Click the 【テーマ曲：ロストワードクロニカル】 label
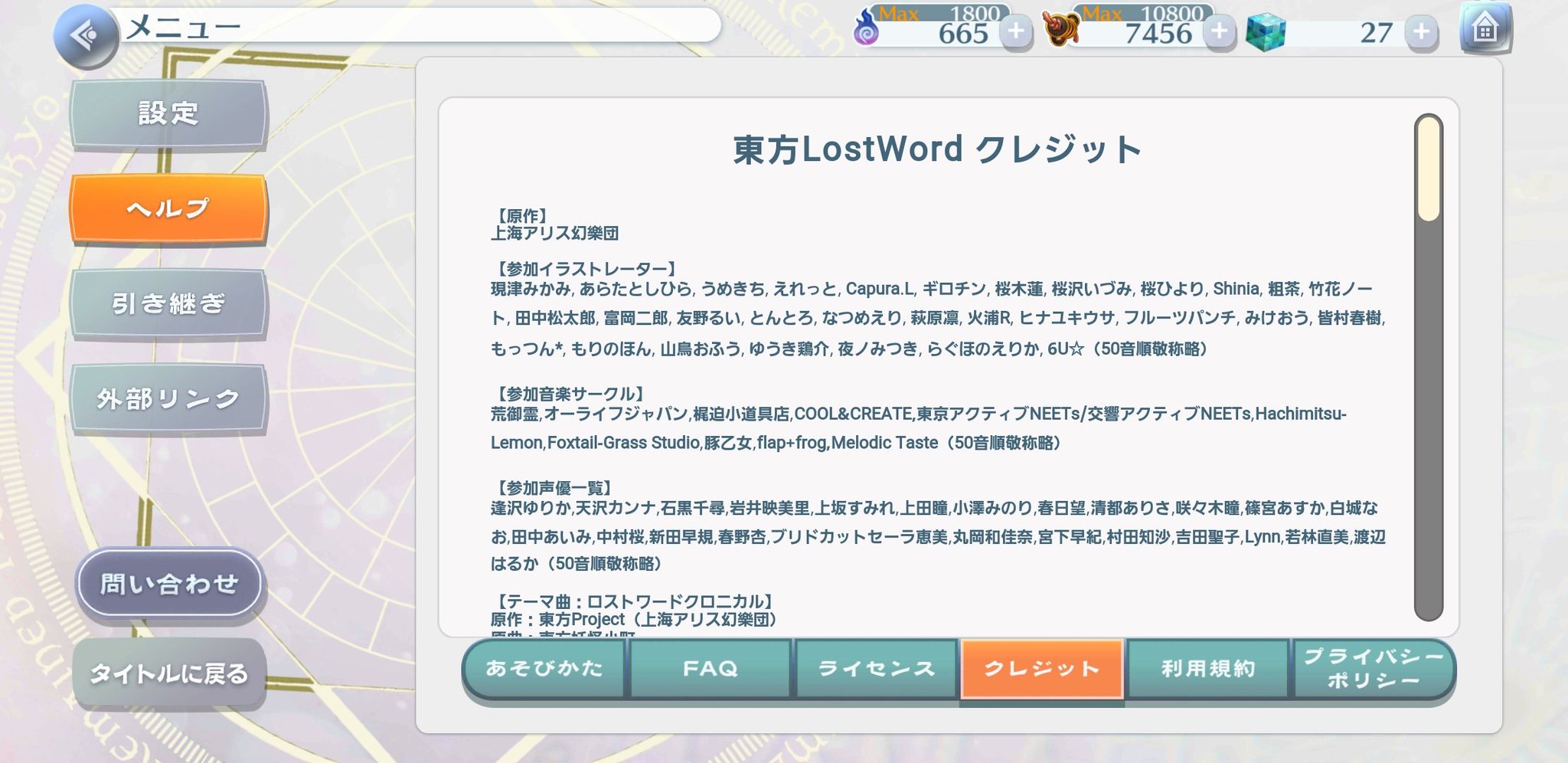This screenshot has height=763, width=1568. 635,601
